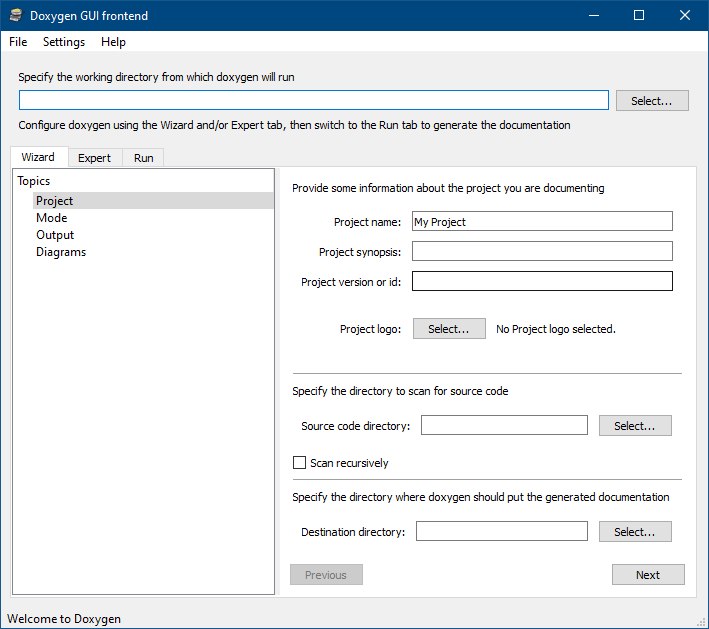Switch to the Run tab
The image size is (709, 629).
click(x=144, y=158)
